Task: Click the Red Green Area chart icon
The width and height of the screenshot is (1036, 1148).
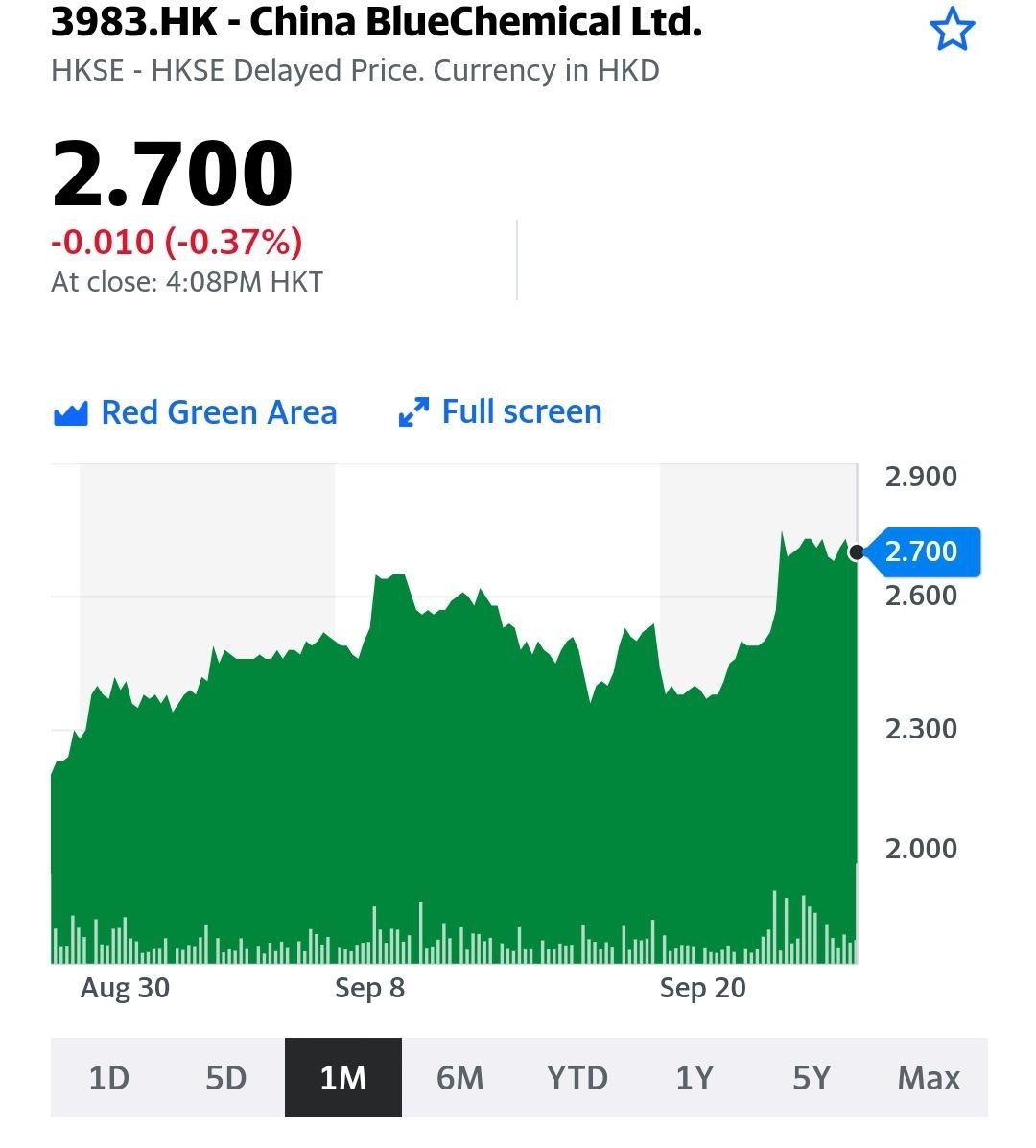Action: point(71,413)
